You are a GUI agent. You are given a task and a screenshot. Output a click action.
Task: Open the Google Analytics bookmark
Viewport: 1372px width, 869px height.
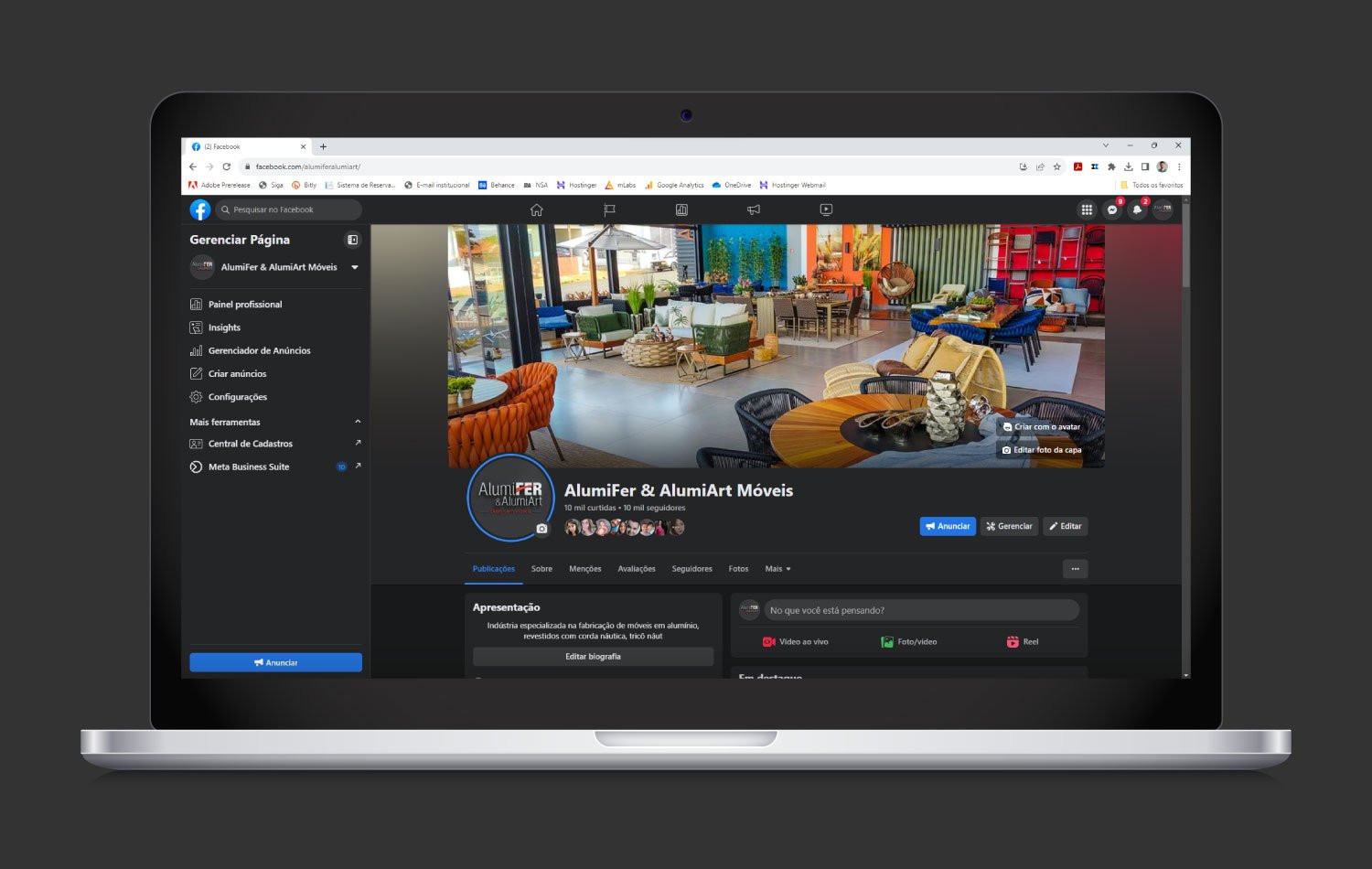pos(674,185)
